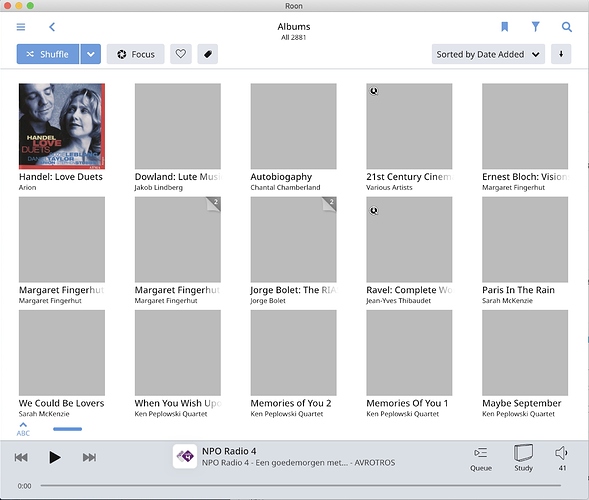Screen dimensions: 589x500
Task: Open the Autobiography album thumbnail
Action: (293, 126)
